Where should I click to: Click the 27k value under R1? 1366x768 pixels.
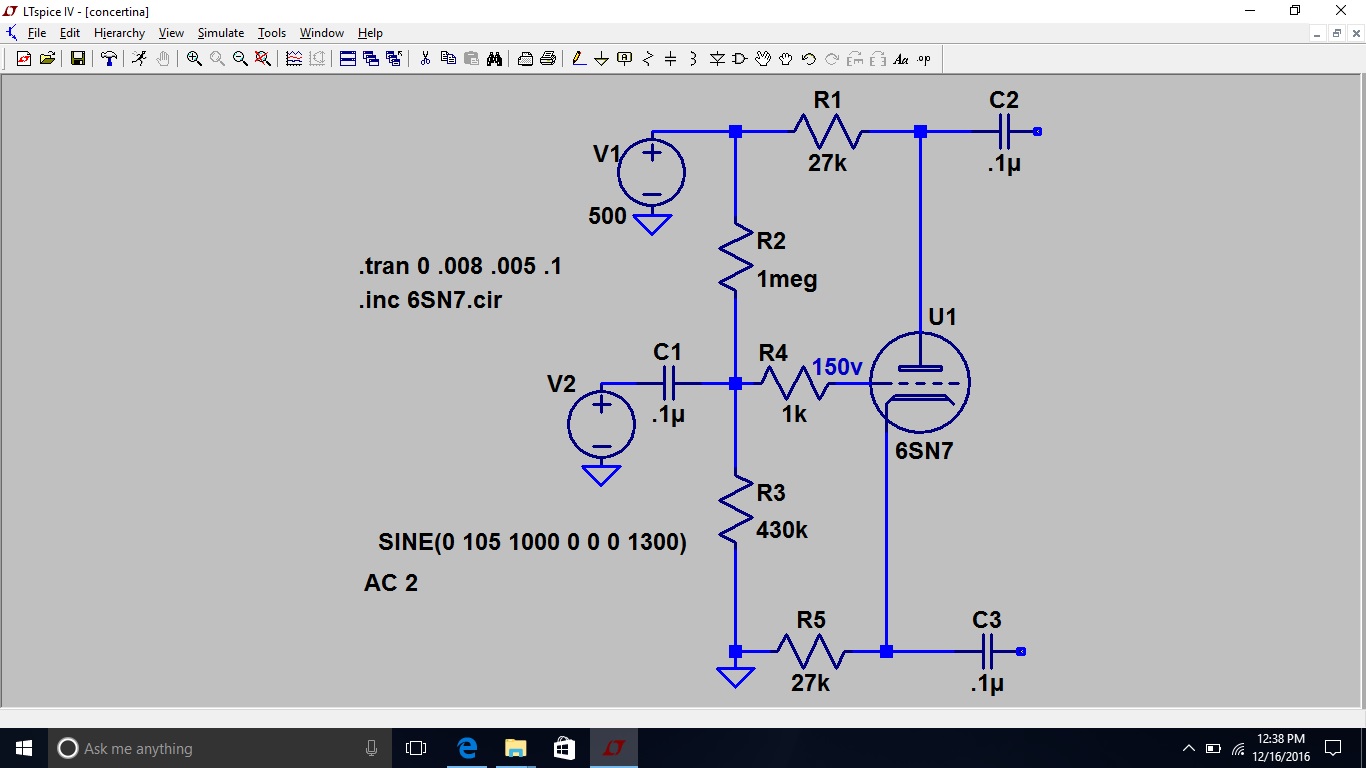point(827,164)
